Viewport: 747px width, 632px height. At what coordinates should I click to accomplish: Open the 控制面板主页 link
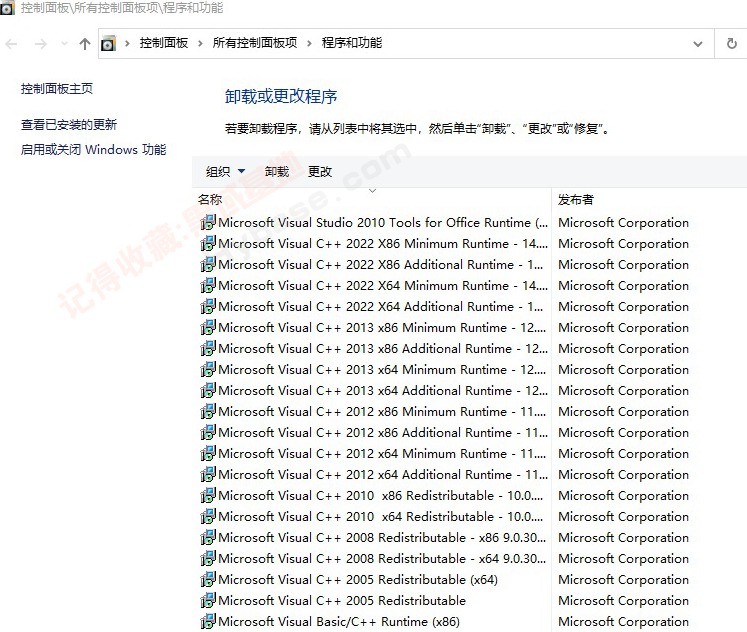(x=57, y=89)
